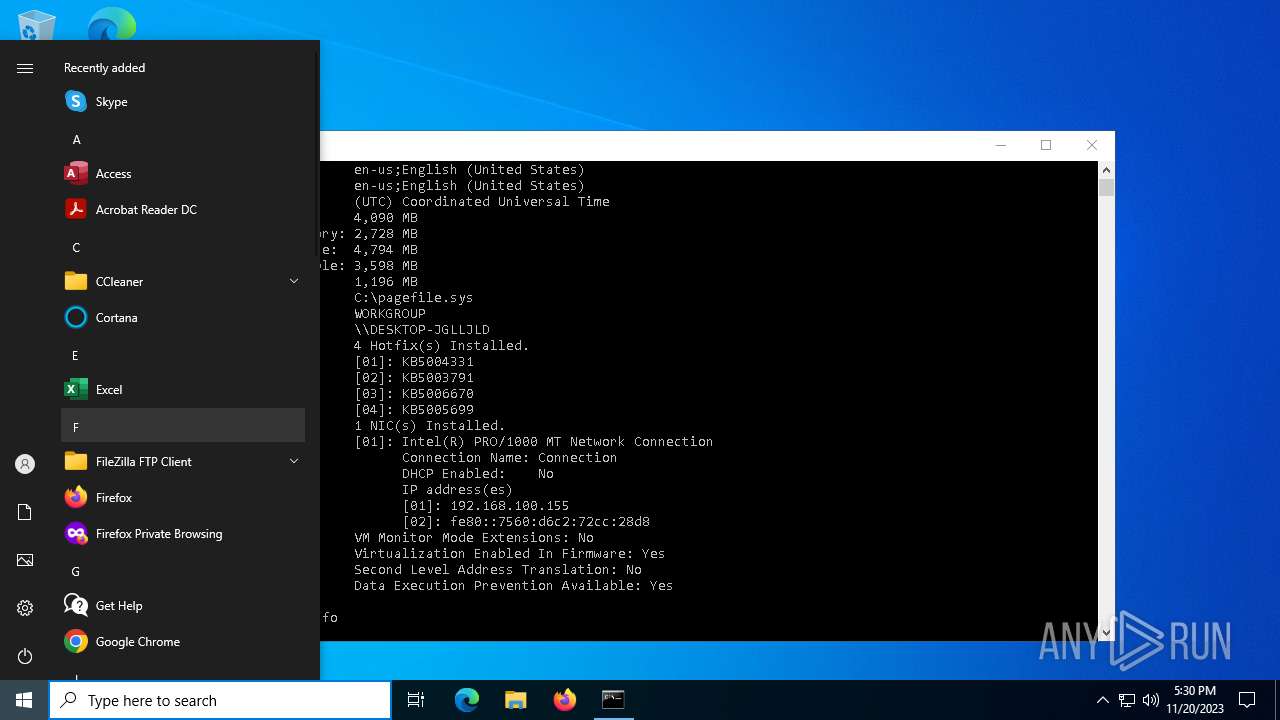
Task: Open Firefox Private Browsing
Action: click(x=183, y=534)
